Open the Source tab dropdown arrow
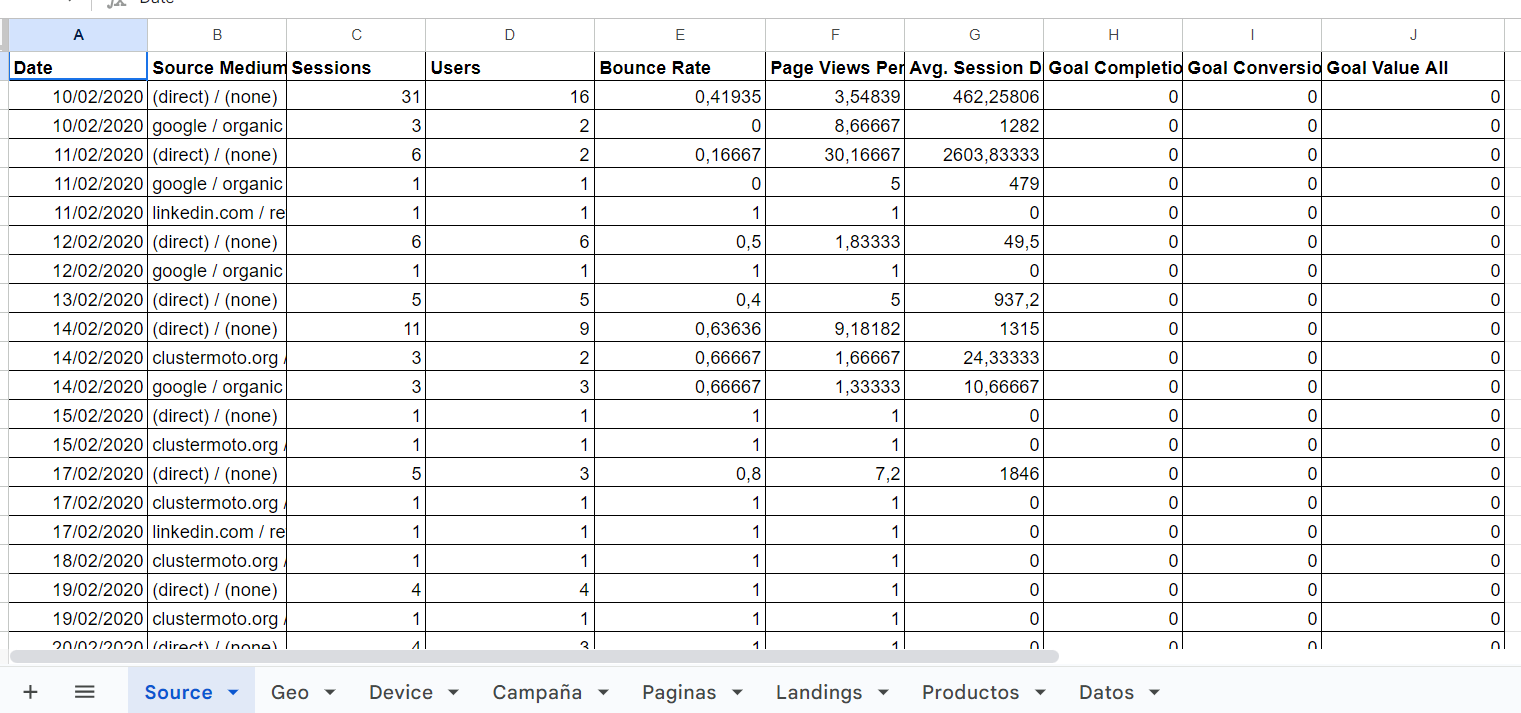The image size is (1521, 713). click(x=233, y=692)
